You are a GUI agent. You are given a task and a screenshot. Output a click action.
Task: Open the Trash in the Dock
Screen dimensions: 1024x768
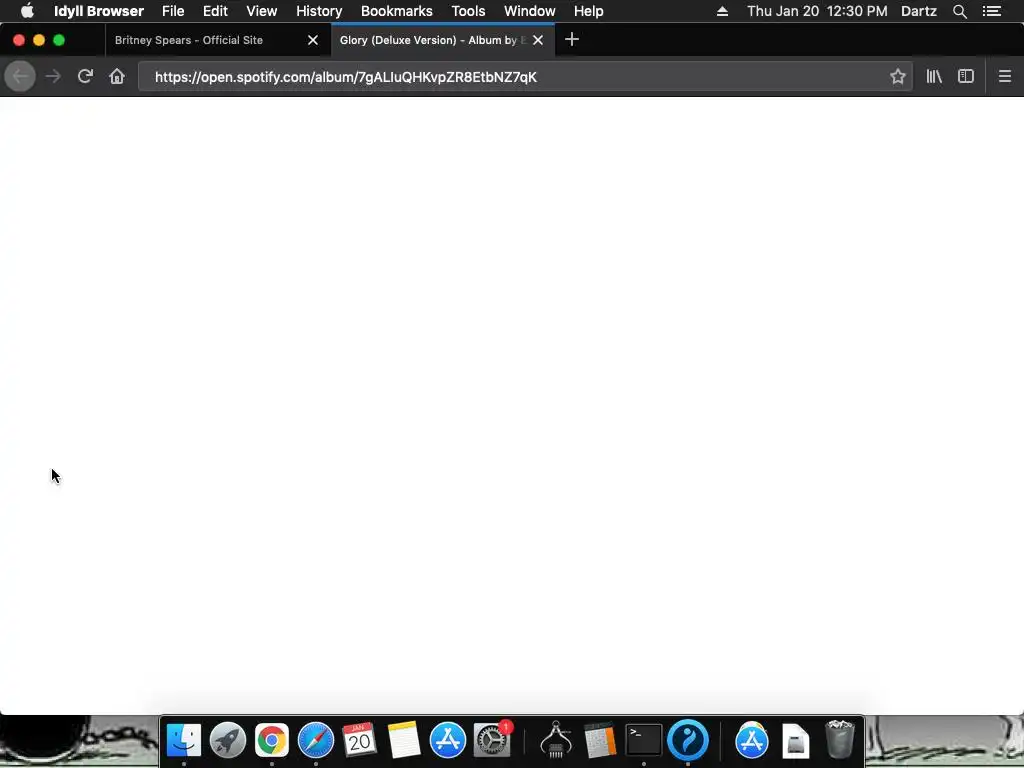[840, 740]
